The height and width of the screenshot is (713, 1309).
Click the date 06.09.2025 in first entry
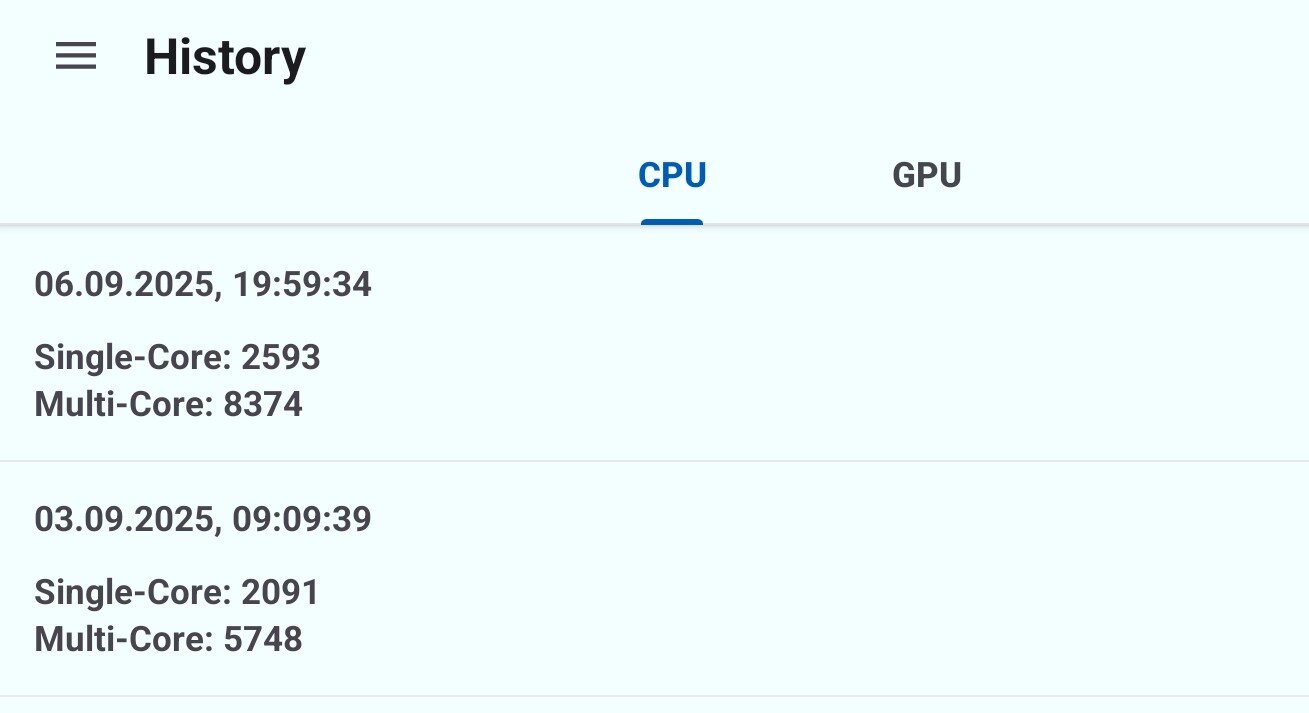point(124,285)
